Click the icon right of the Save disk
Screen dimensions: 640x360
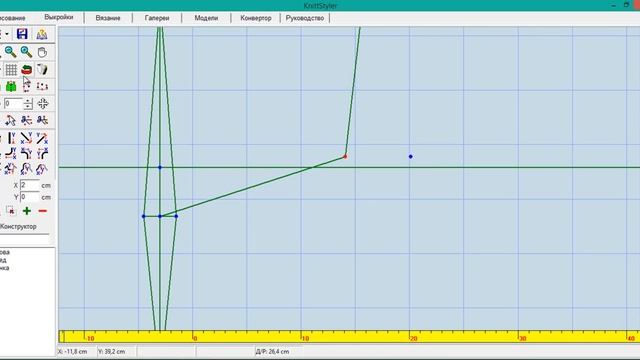click(x=42, y=34)
